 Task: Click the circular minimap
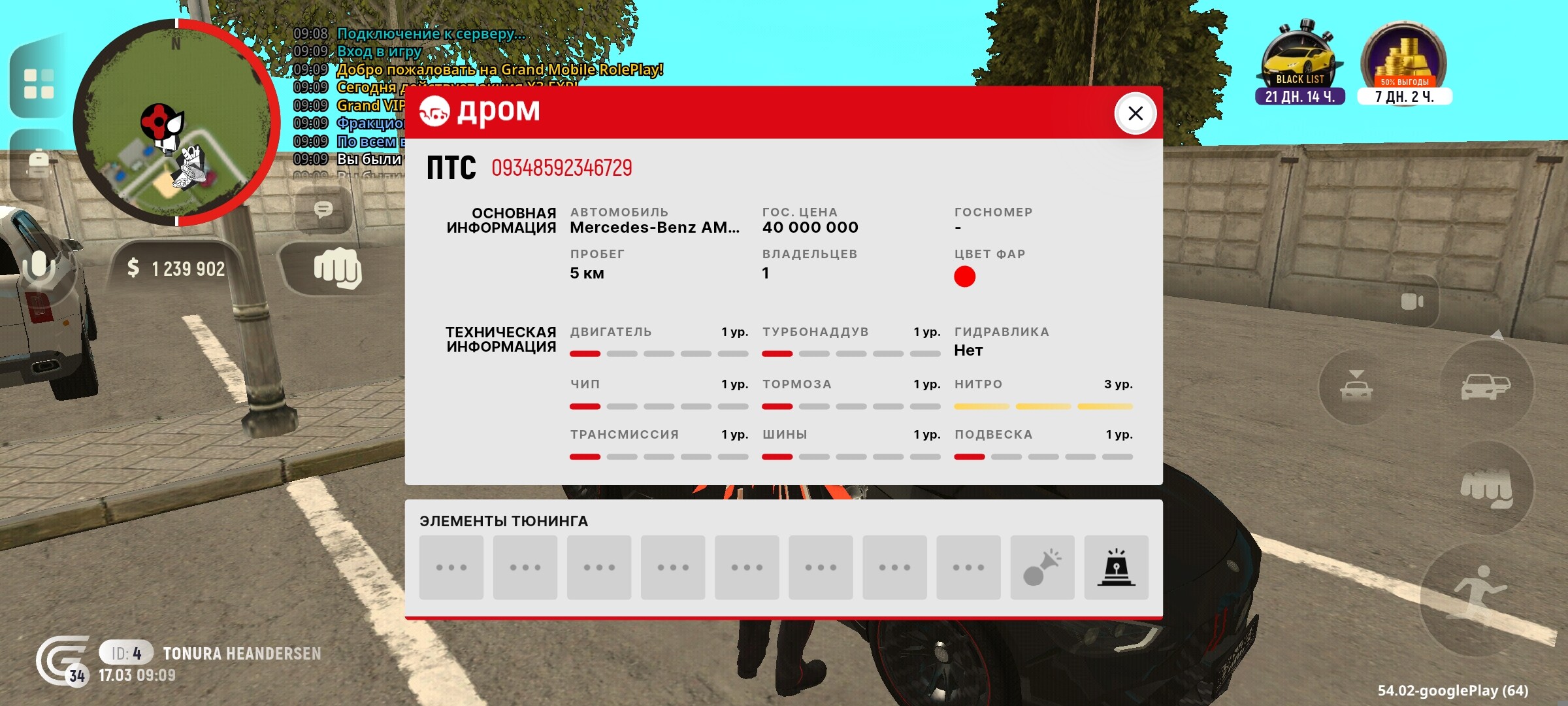pyautogui.click(x=175, y=123)
